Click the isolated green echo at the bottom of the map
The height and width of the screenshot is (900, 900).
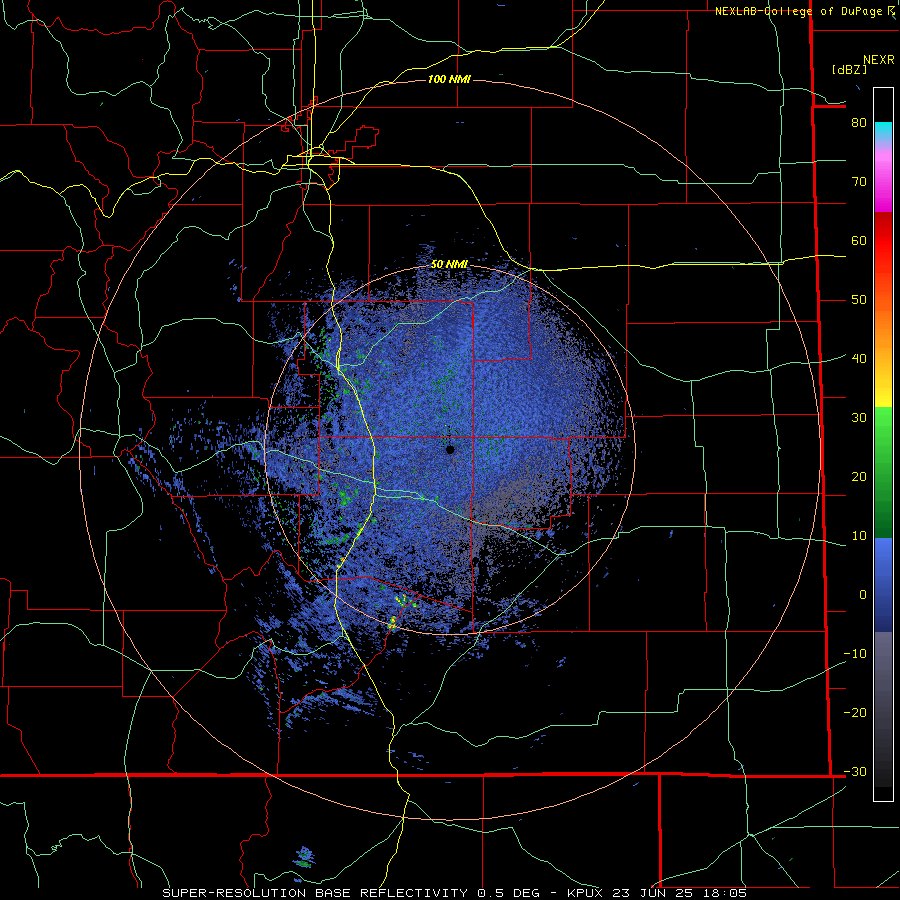click(304, 858)
